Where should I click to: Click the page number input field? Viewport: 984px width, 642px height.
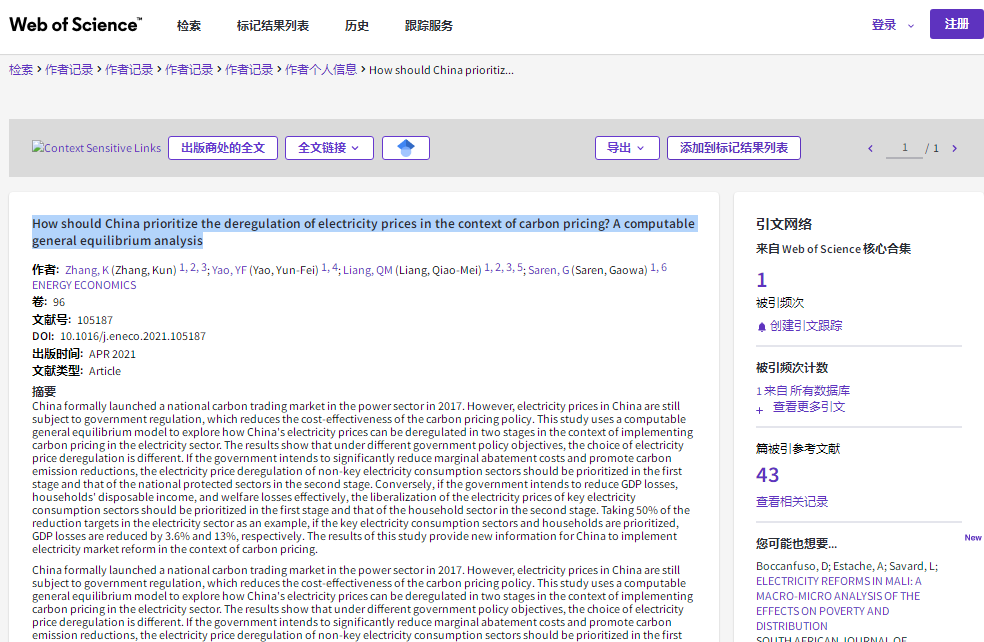[x=904, y=147]
